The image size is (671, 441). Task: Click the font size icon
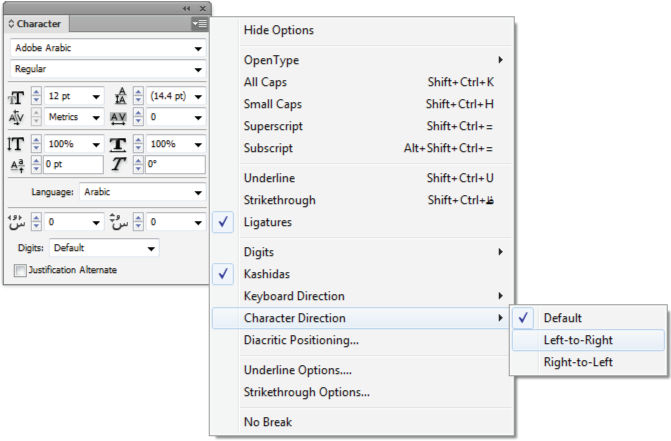[16, 97]
